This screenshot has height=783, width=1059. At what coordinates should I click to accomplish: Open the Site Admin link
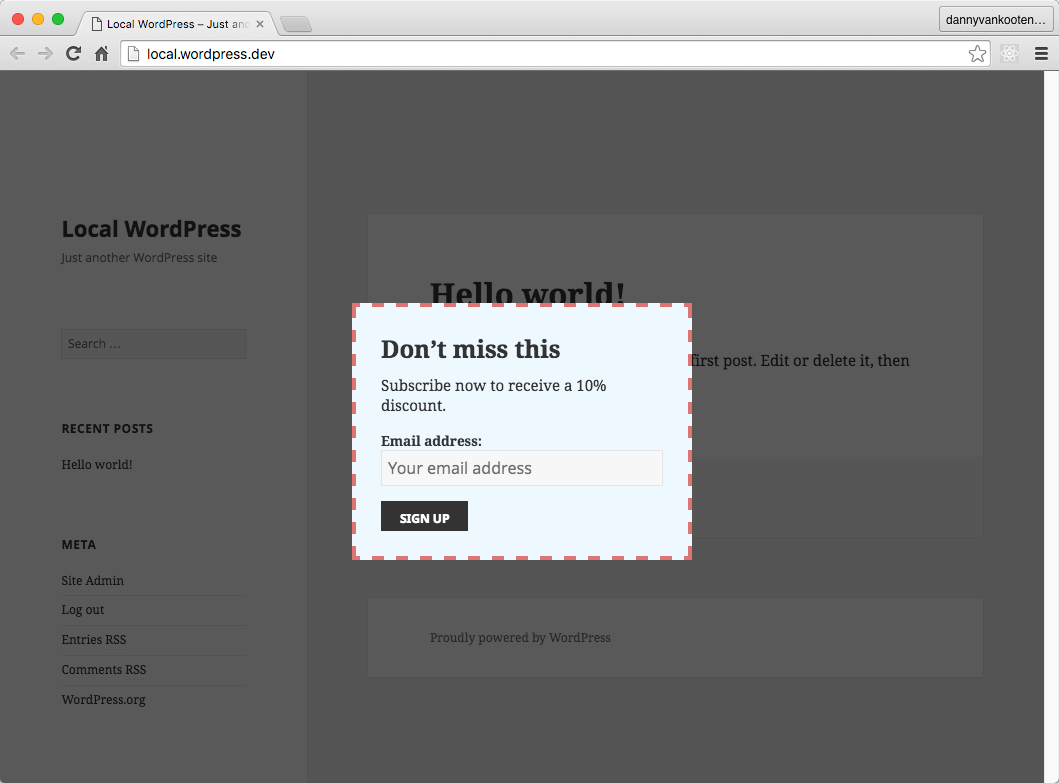pos(93,581)
